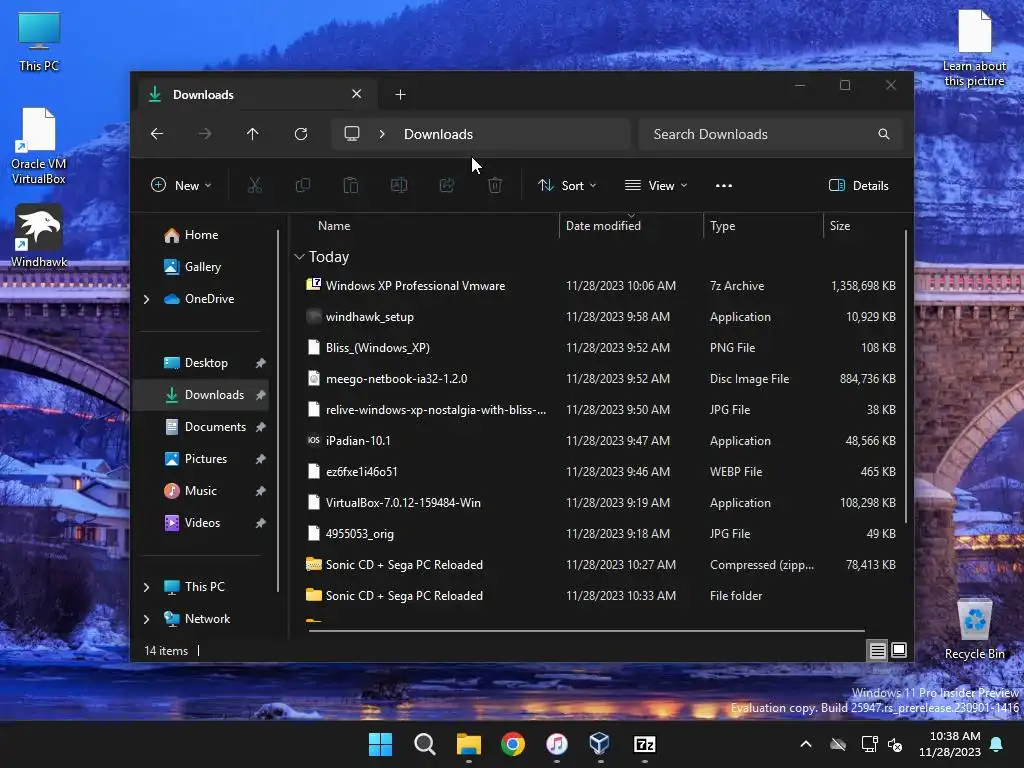This screenshot has height=768, width=1024.
Task: Collapse the Today group
Action: [299, 257]
